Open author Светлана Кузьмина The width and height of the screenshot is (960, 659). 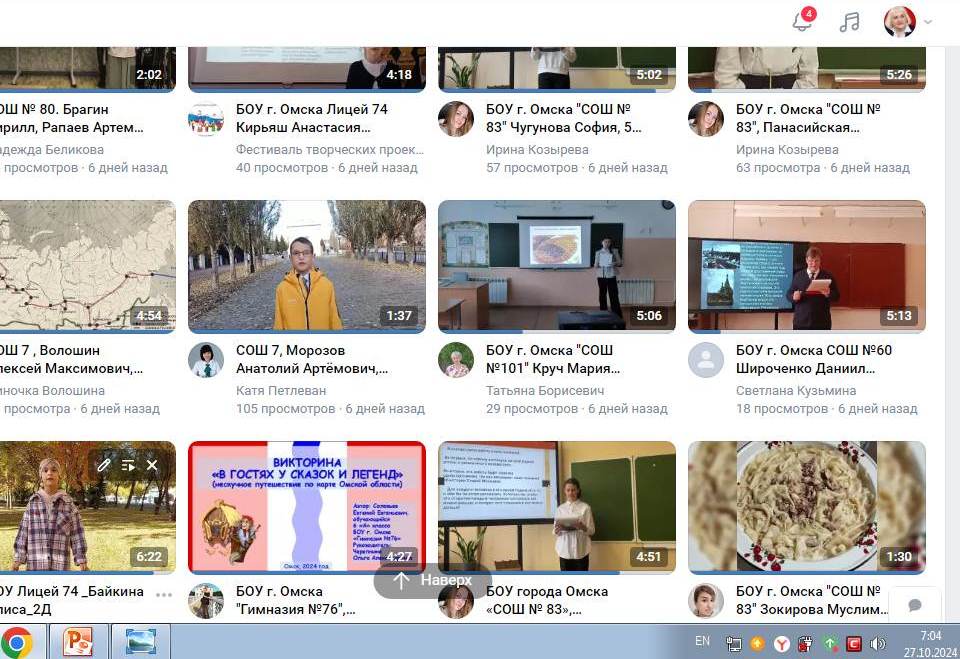click(796, 391)
